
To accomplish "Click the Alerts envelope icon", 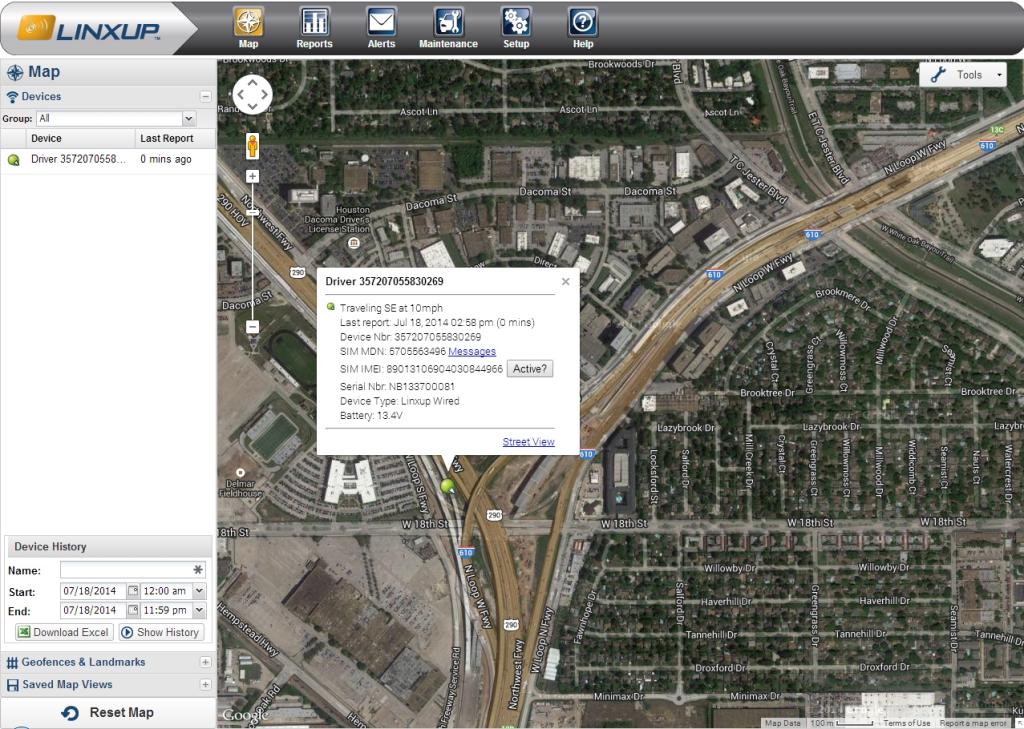I will coord(381,20).
